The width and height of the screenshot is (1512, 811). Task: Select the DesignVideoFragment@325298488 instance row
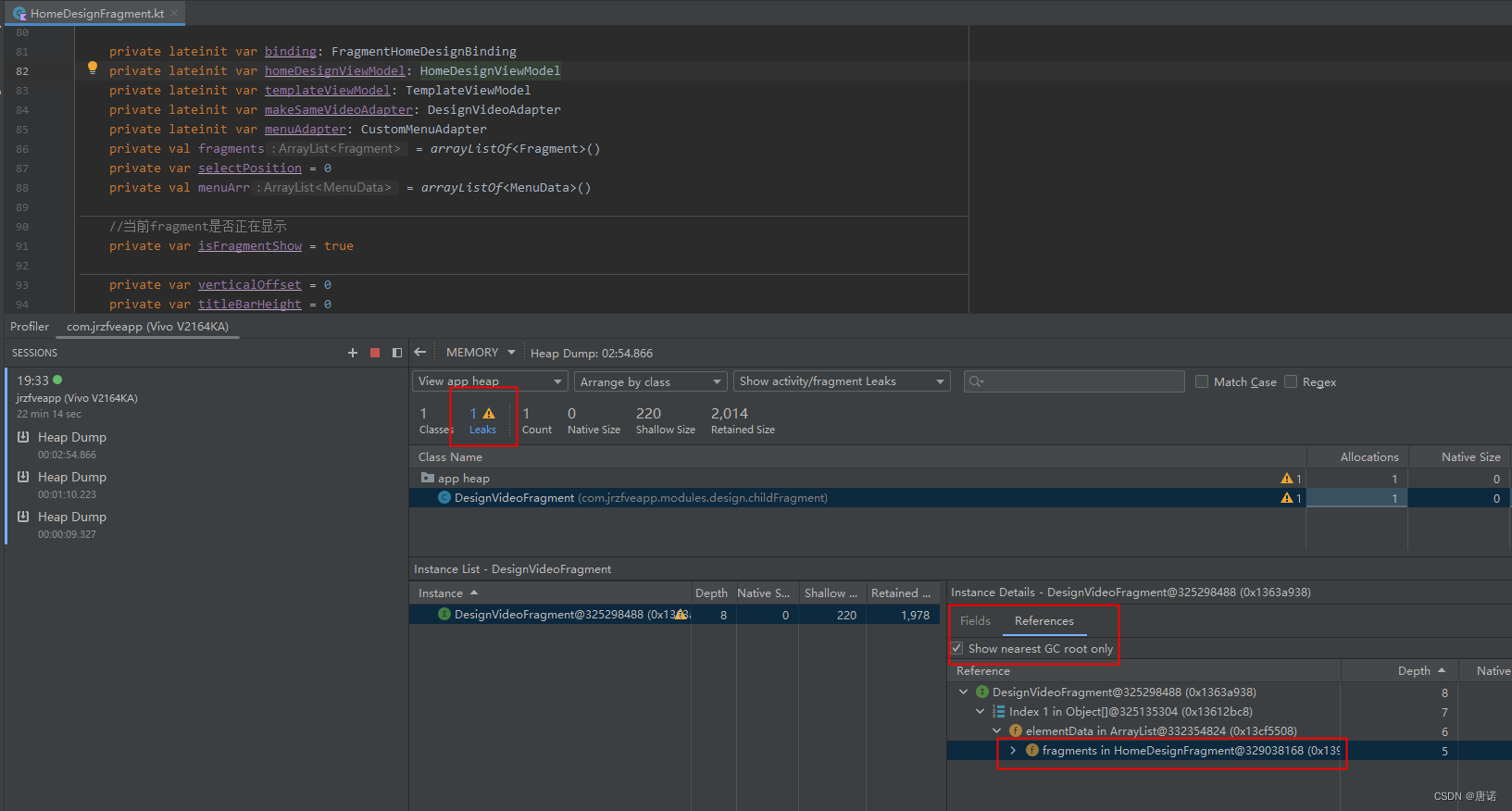click(675, 614)
